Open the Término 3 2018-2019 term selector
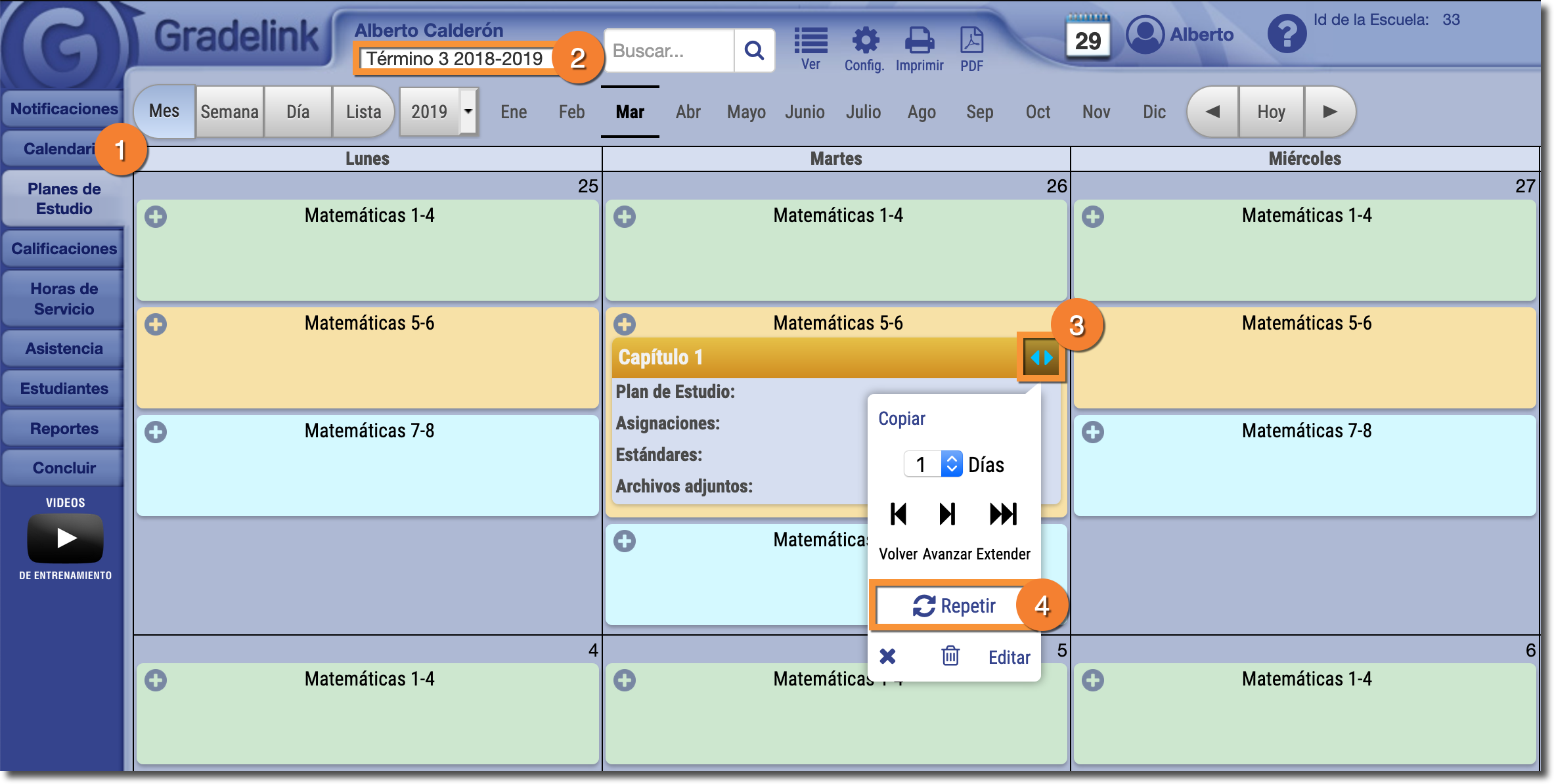Screen dimensions: 1554x784 (x=455, y=58)
